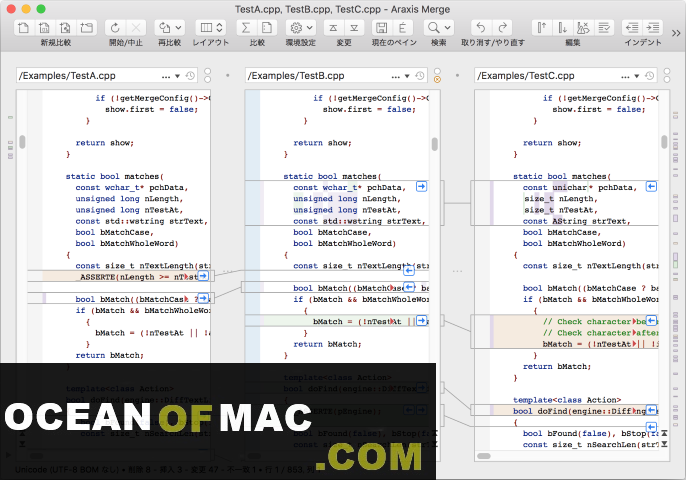Click TestC pane horizontal scrollbar thumb
This screenshot has height=480, width=686.
click(484, 456)
